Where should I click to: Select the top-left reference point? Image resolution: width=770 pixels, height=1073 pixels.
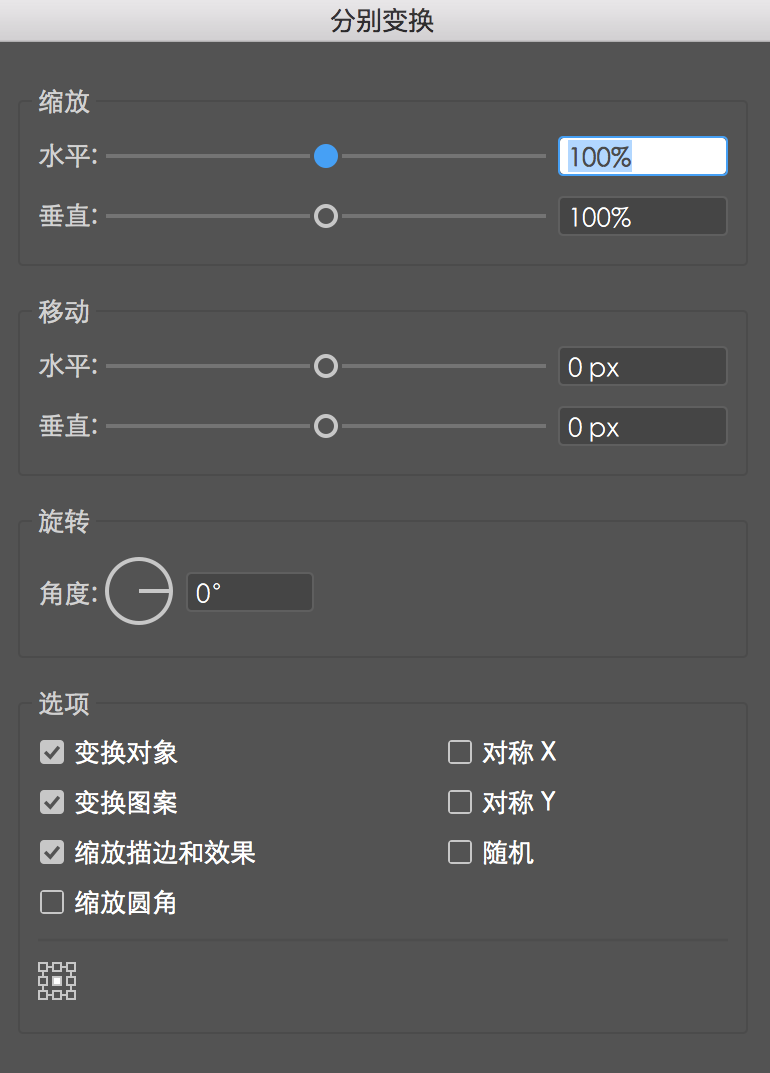pyautogui.click(x=43, y=968)
